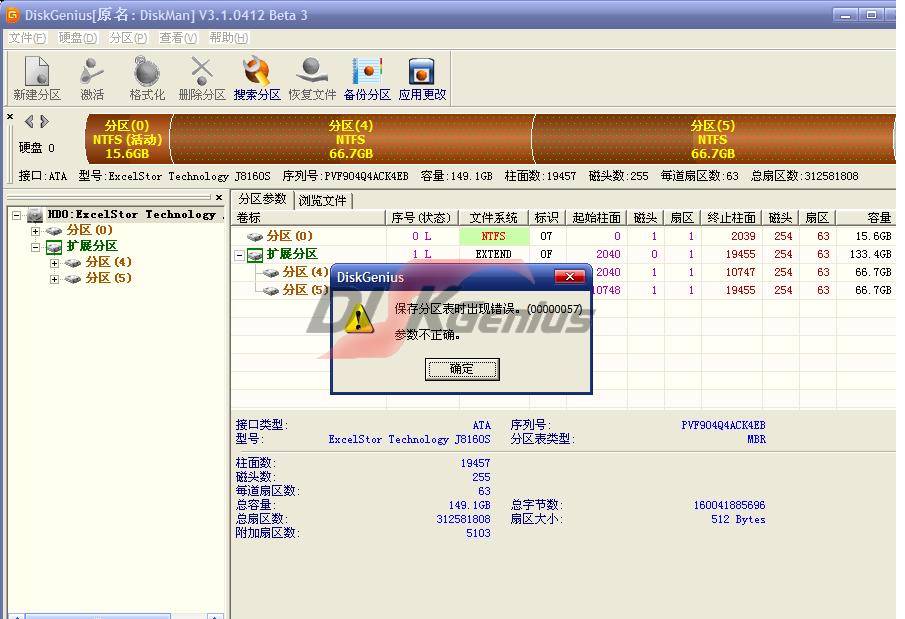Viewport: 905px width, 619px height.
Task: Click the 分区(0) drive icon in the partition table
Action: (x=255, y=236)
